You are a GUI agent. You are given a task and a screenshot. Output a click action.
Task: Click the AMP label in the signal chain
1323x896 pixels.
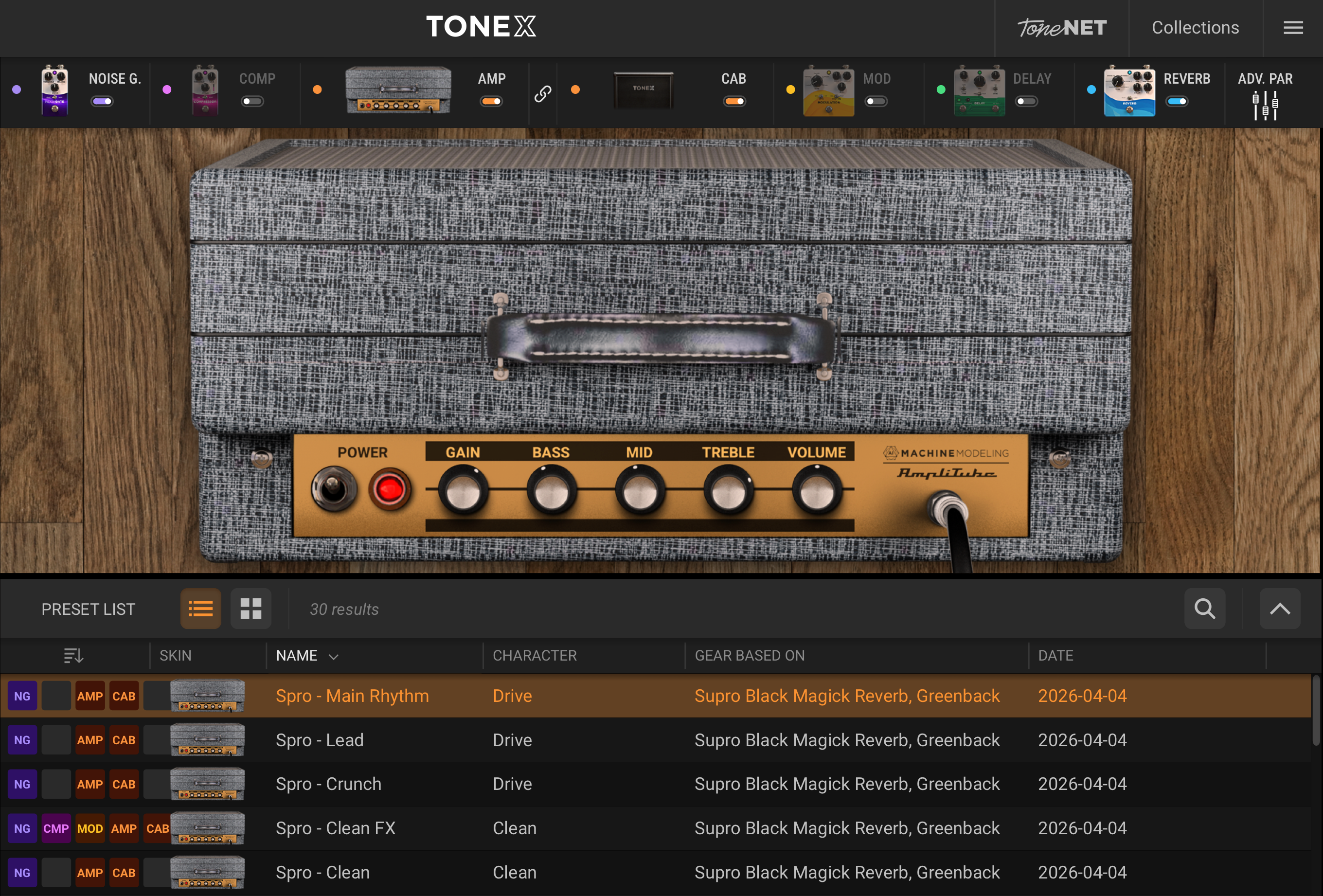(492, 78)
